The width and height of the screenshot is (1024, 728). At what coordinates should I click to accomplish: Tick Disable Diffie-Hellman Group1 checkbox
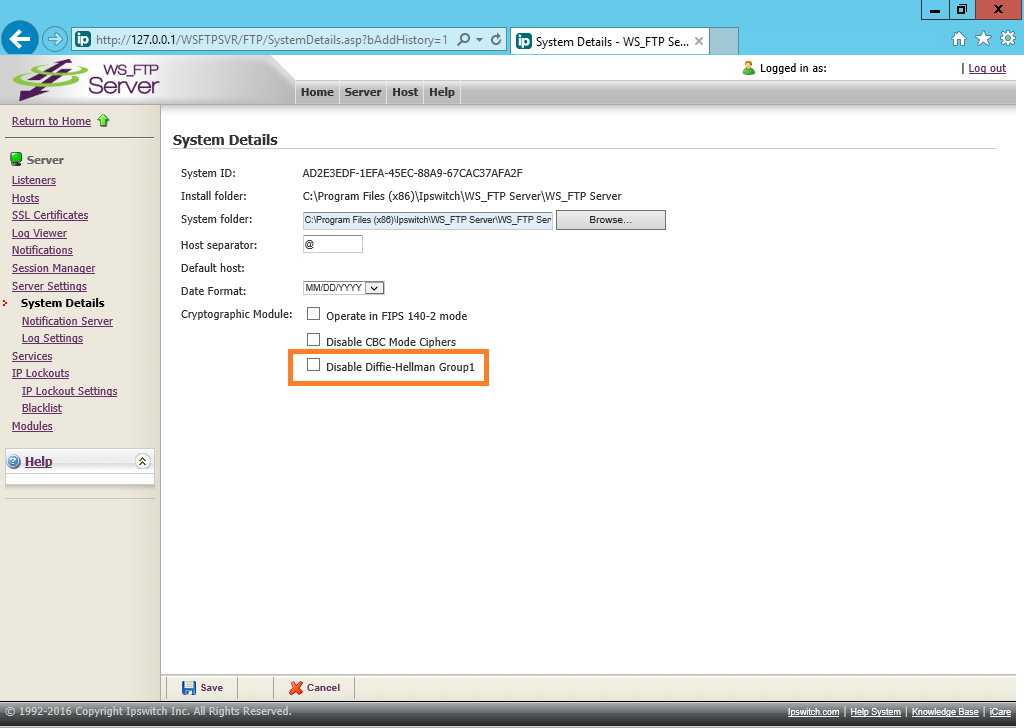click(x=313, y=366)
